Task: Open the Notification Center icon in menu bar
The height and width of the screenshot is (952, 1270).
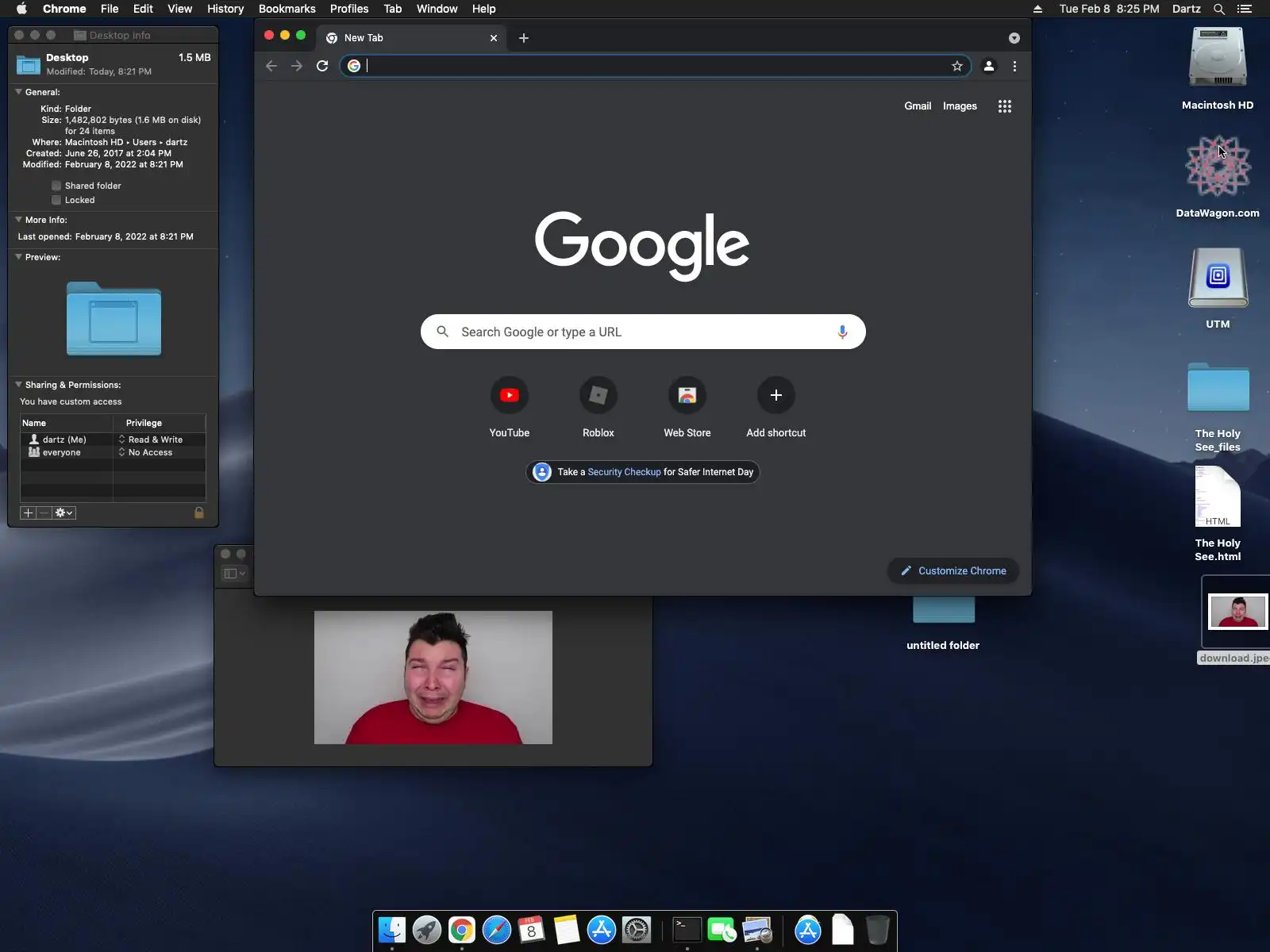Action: point(1245,9)
